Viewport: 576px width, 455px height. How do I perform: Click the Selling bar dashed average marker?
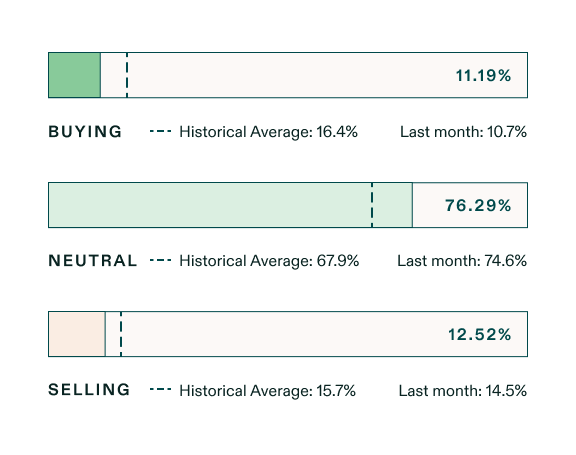[x=121, y=334]
